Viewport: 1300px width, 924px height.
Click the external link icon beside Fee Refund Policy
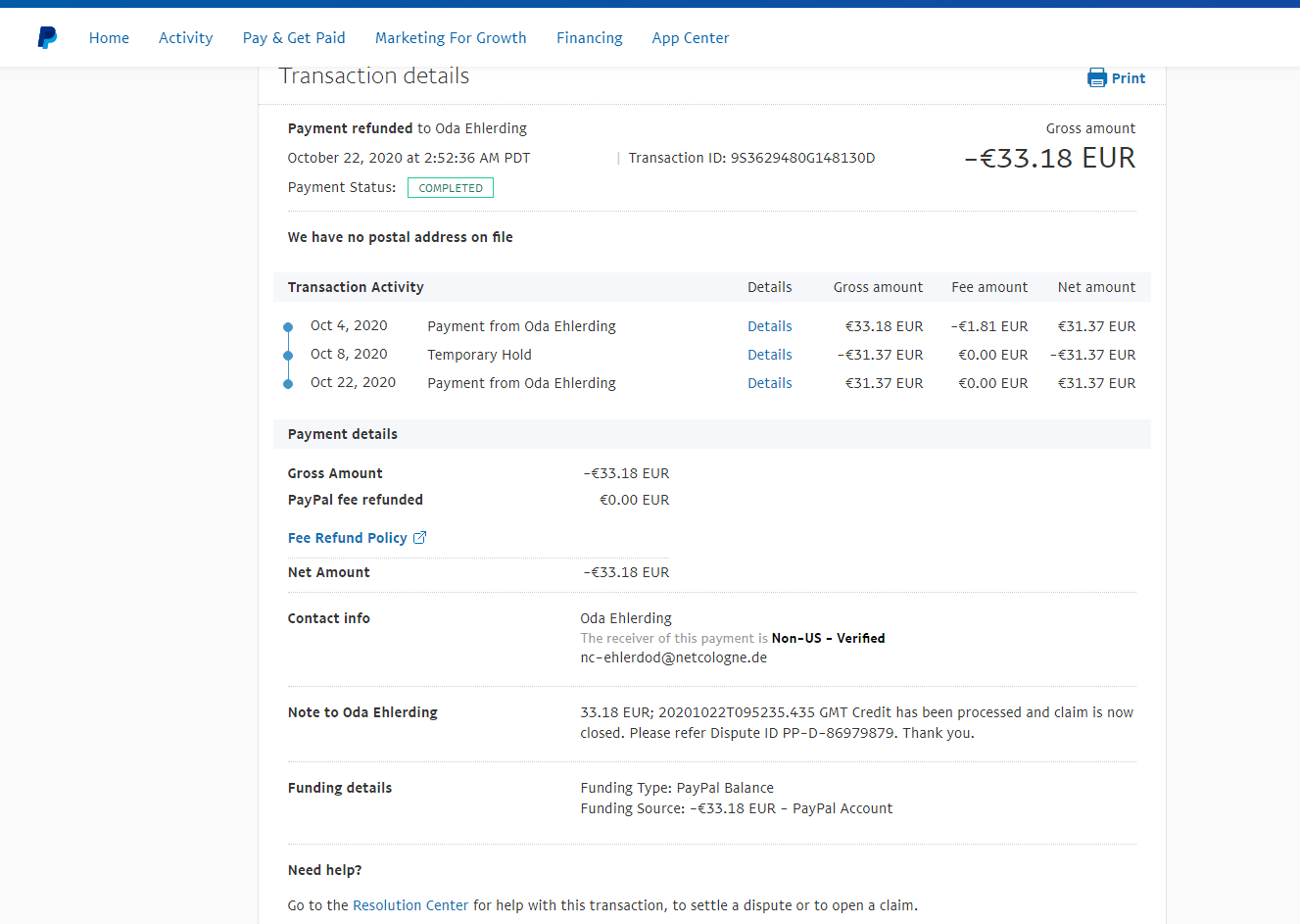[419, 538]
